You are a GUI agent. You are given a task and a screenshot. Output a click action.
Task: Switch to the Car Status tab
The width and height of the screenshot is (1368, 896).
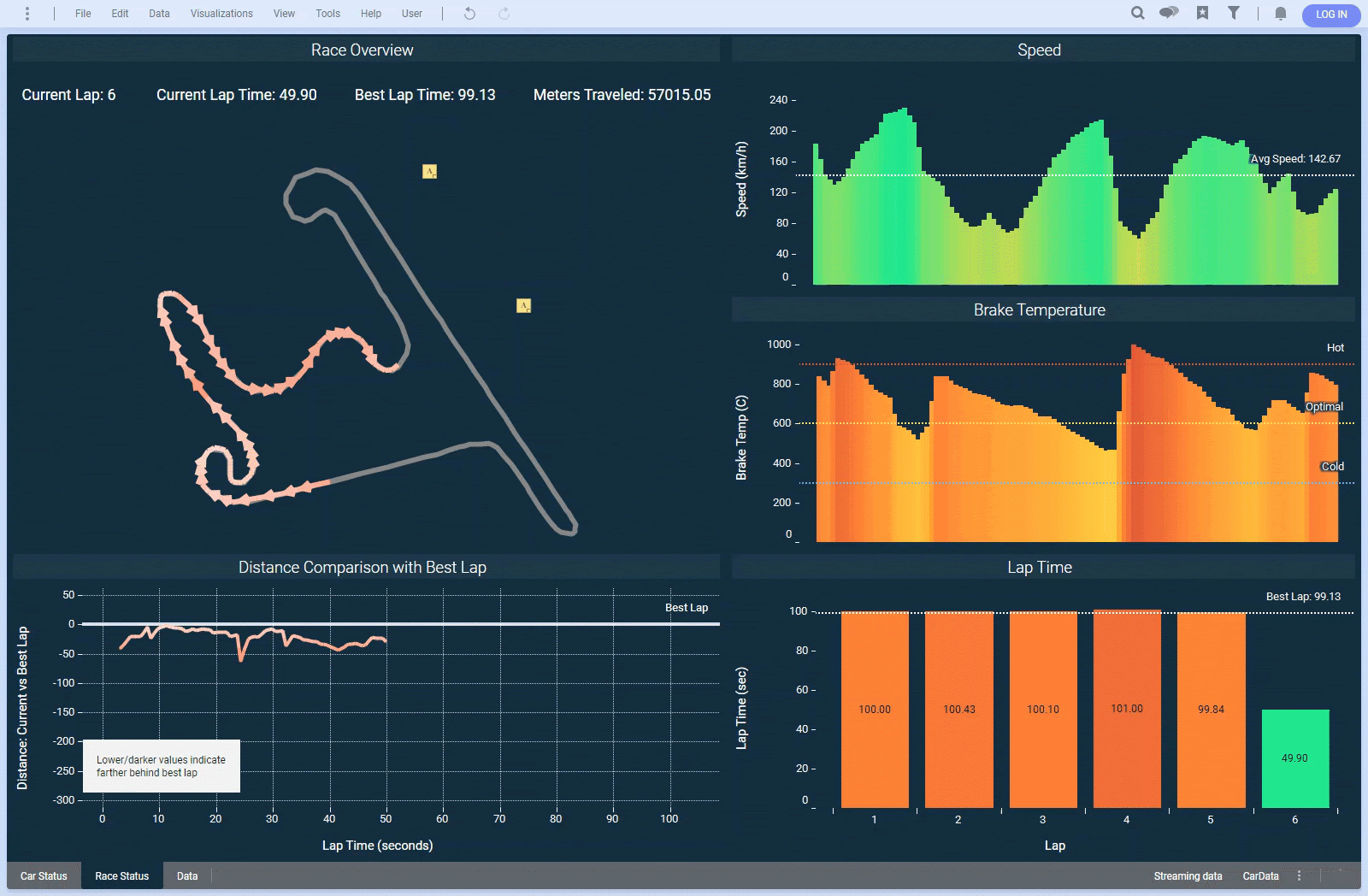(44, 876)
